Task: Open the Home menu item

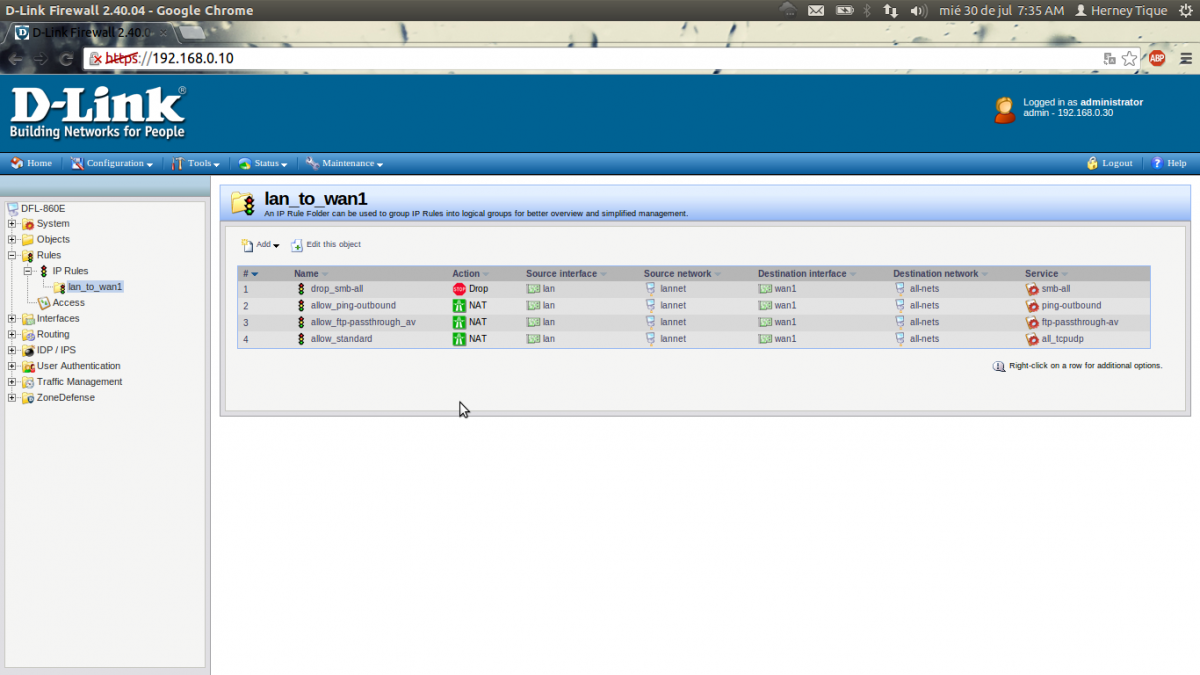Action: 31,163
